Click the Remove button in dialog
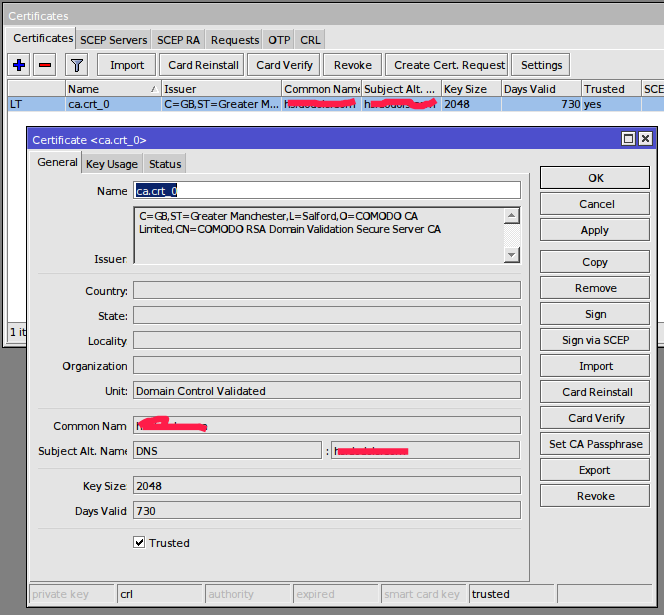The height and width of the screenshot is (615, 664). 595,288
